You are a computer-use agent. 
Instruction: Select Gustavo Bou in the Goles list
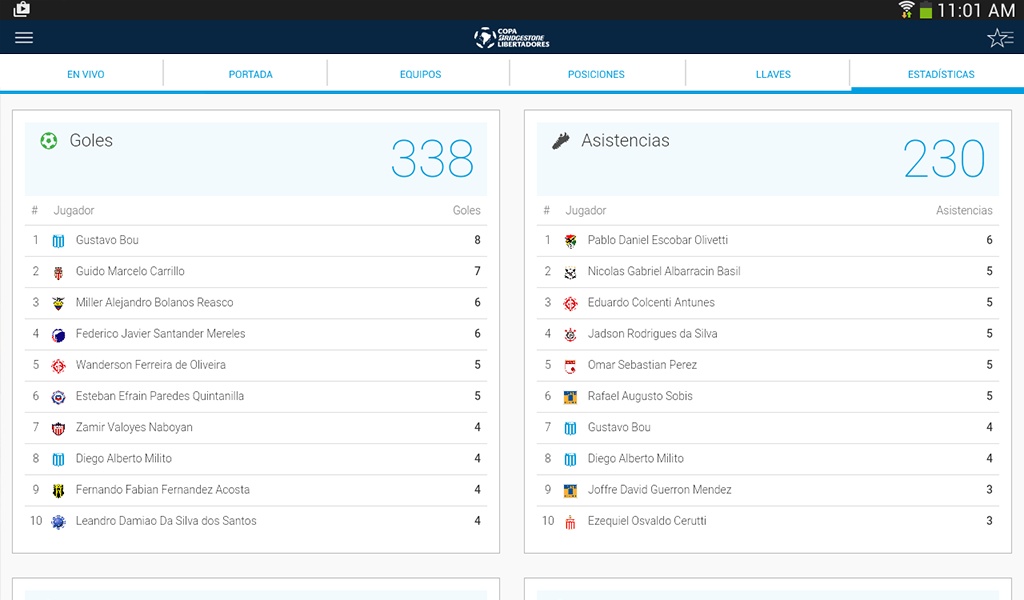256,240
